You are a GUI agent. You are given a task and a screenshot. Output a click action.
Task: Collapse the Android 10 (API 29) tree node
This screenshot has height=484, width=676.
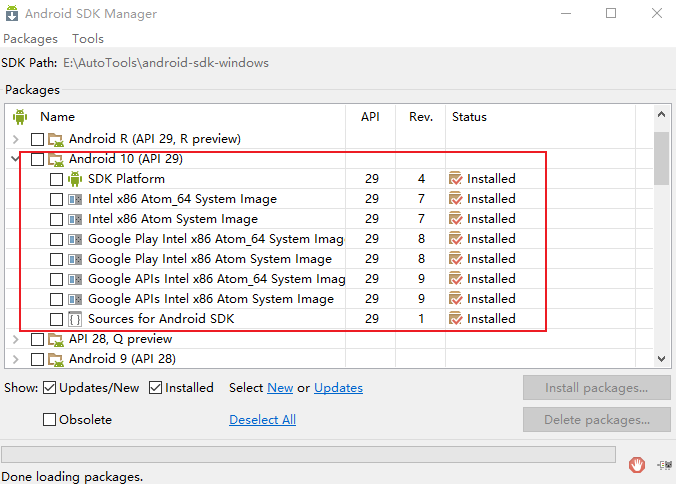(16, 159)
